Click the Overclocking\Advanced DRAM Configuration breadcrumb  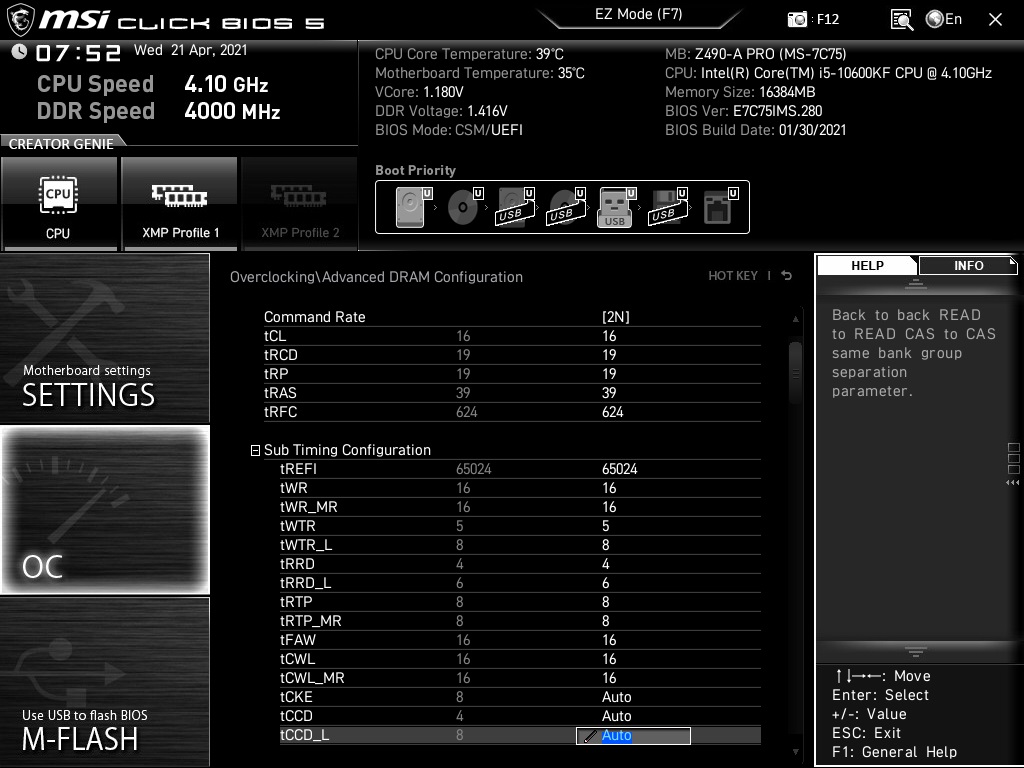click(376, 277)
